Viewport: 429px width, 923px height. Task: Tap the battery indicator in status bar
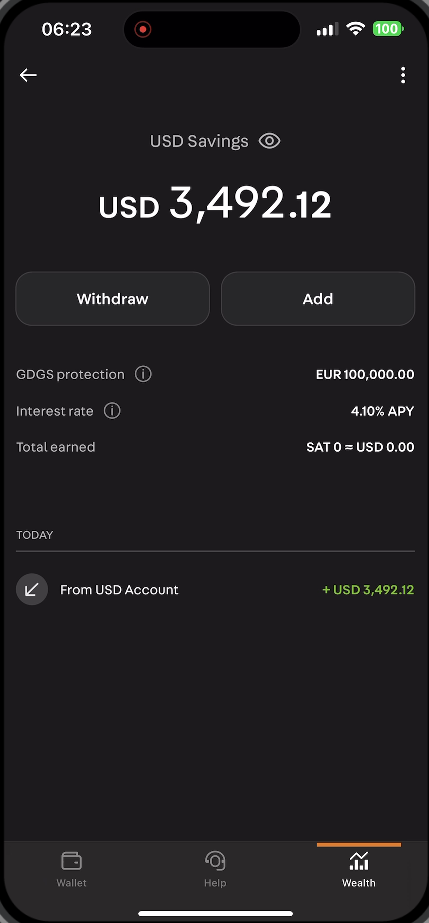388,29
